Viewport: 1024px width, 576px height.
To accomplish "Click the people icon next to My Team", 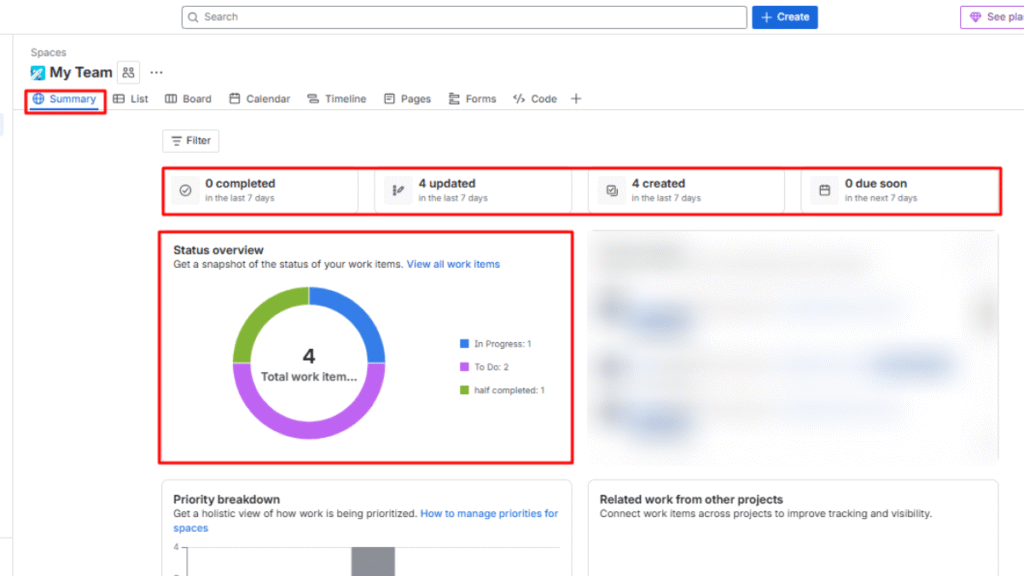I will point(128,72).
